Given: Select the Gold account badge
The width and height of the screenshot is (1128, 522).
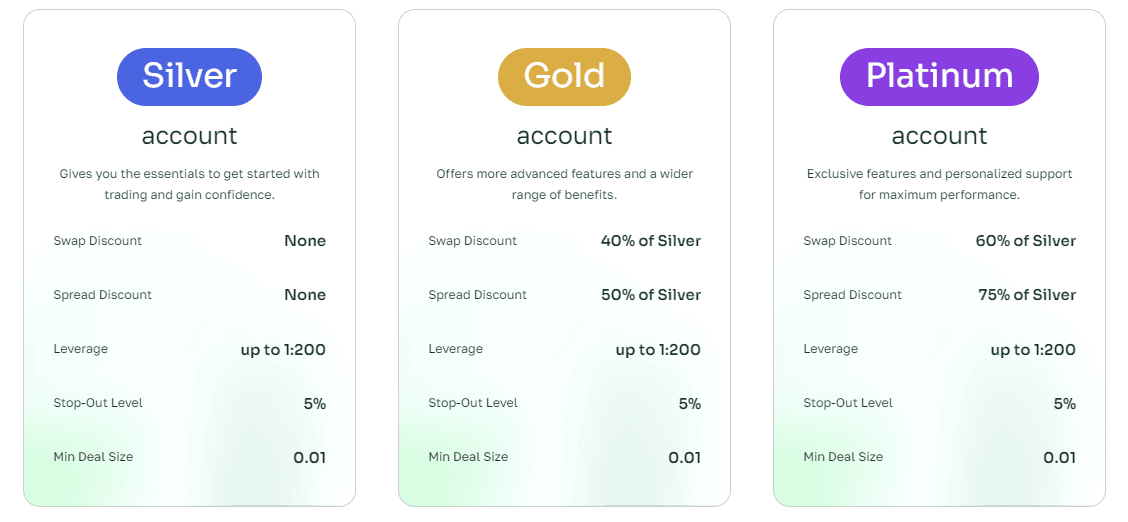Looking at the screenshot, I should tap(564, 76).
